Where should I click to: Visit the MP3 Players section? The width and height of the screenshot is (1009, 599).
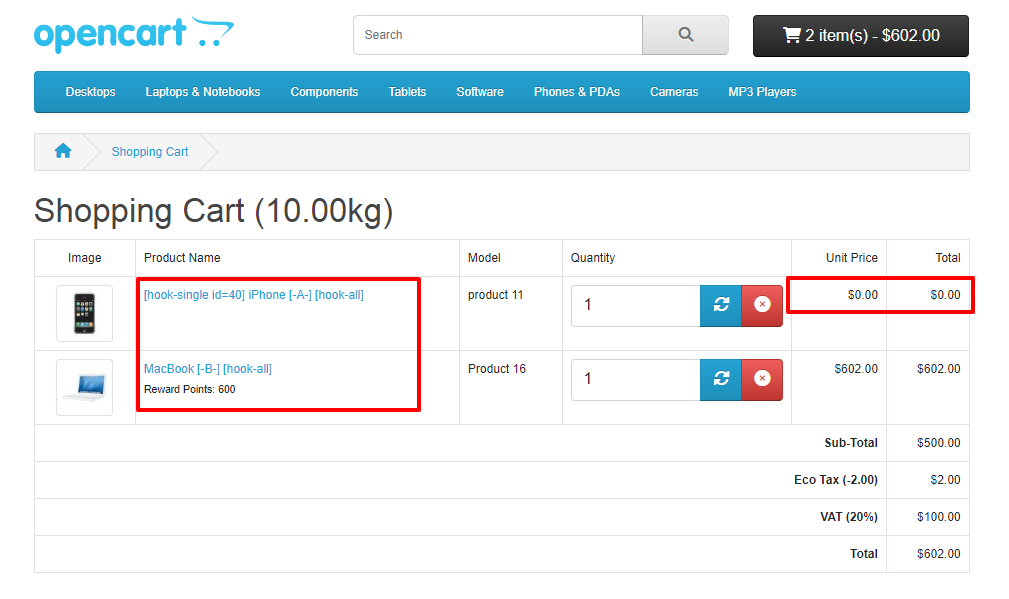coord(762,91)
